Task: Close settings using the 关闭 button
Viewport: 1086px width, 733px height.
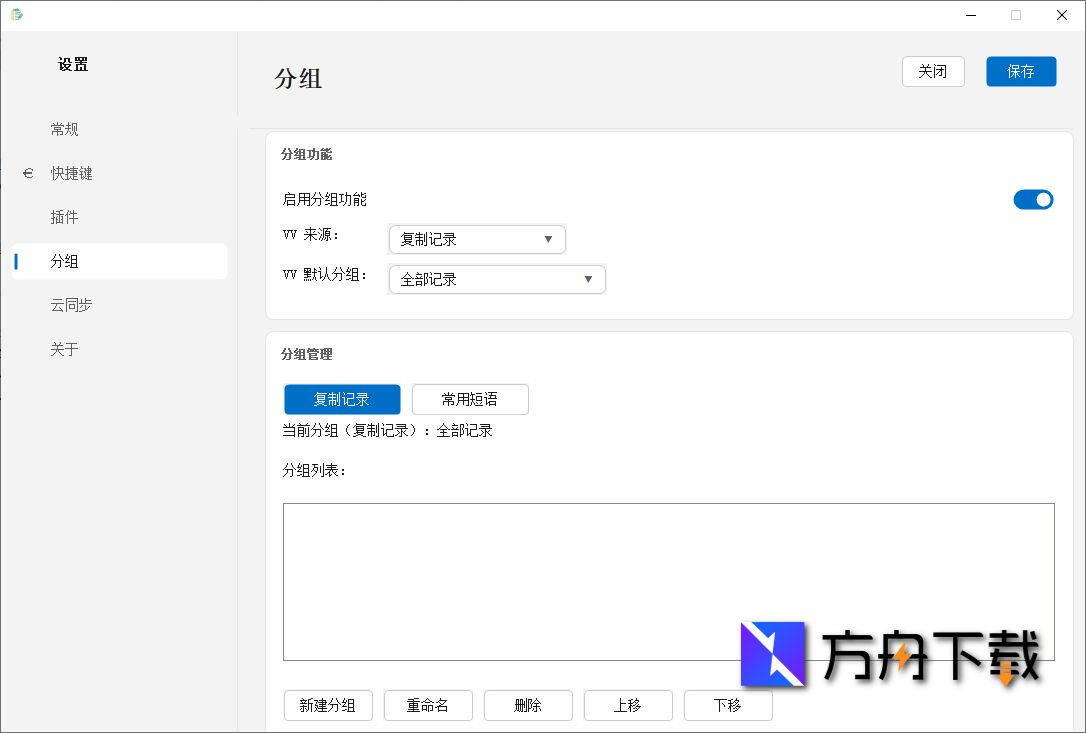Action: (x=933, y=71)
